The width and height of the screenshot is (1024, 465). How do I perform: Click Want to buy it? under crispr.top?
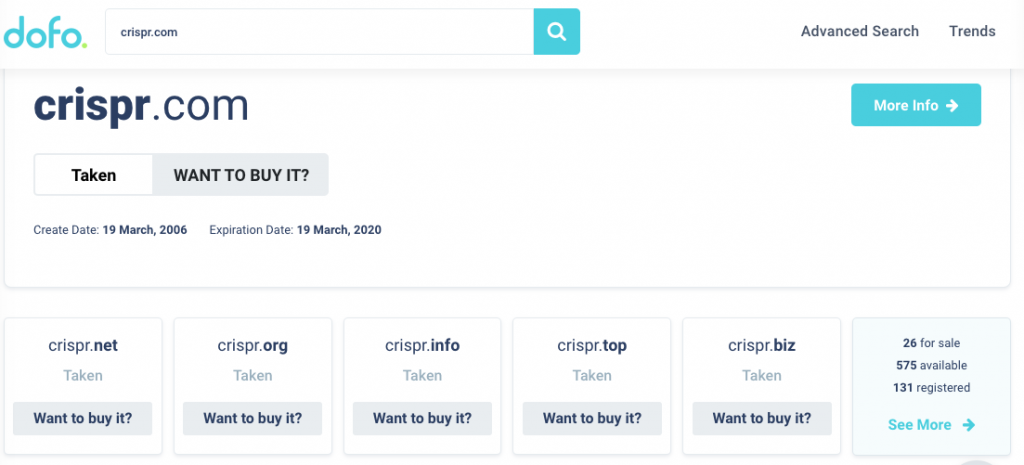point(592,418)
